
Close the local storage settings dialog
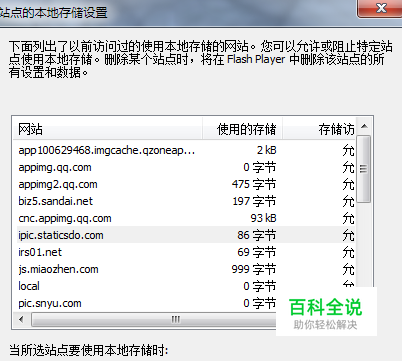[380, 8]
